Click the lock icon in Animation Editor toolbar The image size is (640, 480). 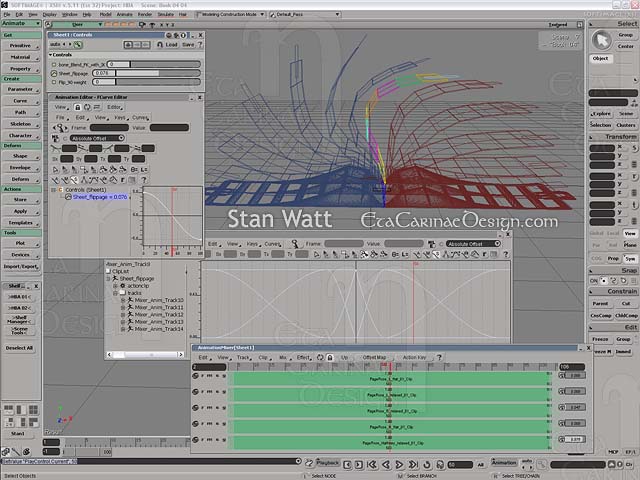(78, 106)
